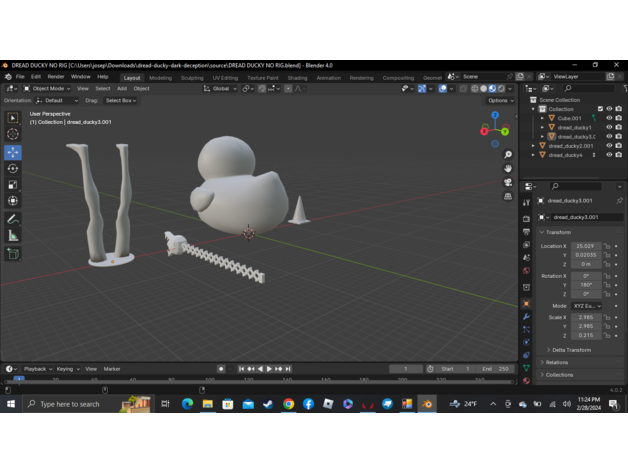Click the Select Box tool icon
This screenshot has width=628, height=472.
[x=13, y=118]
